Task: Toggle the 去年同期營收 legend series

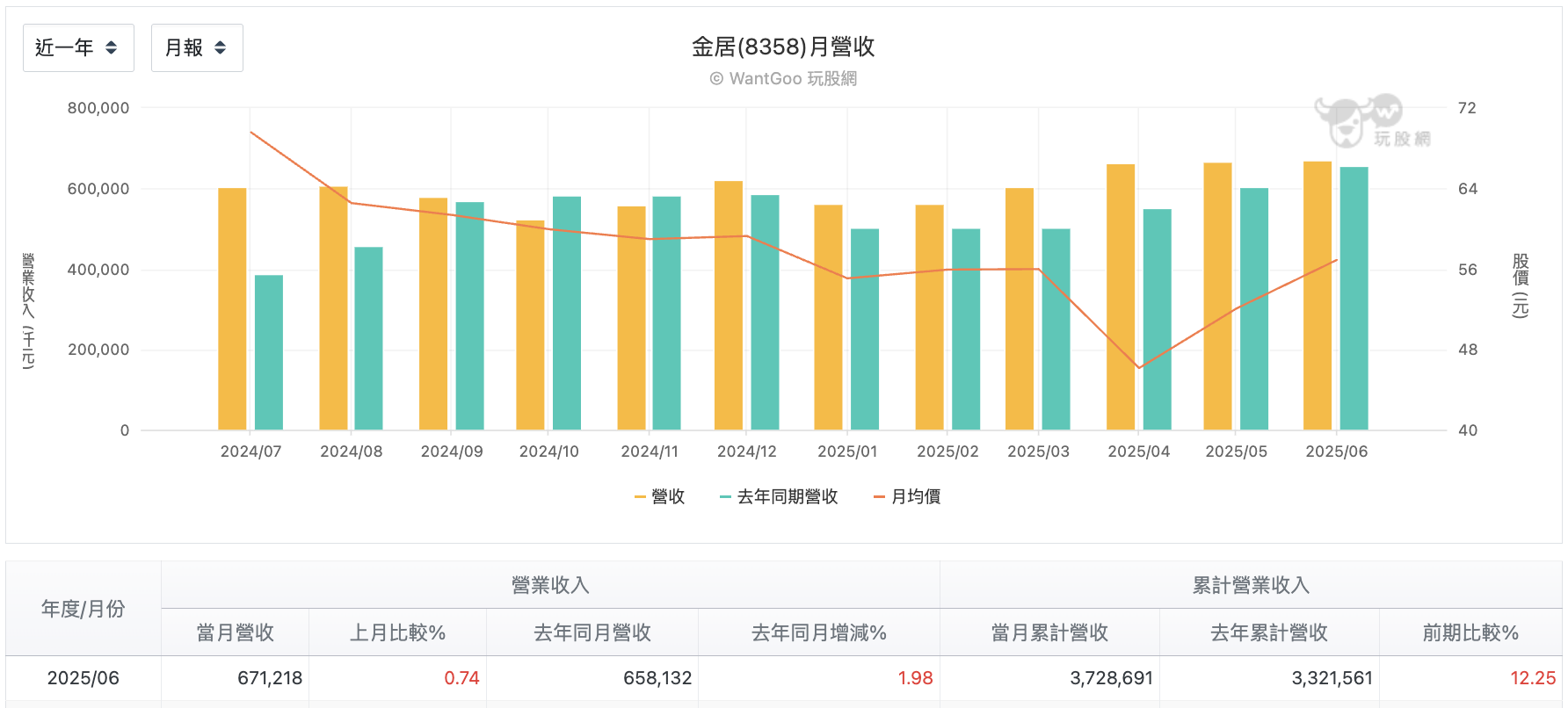Action: (x=779, y=497)
